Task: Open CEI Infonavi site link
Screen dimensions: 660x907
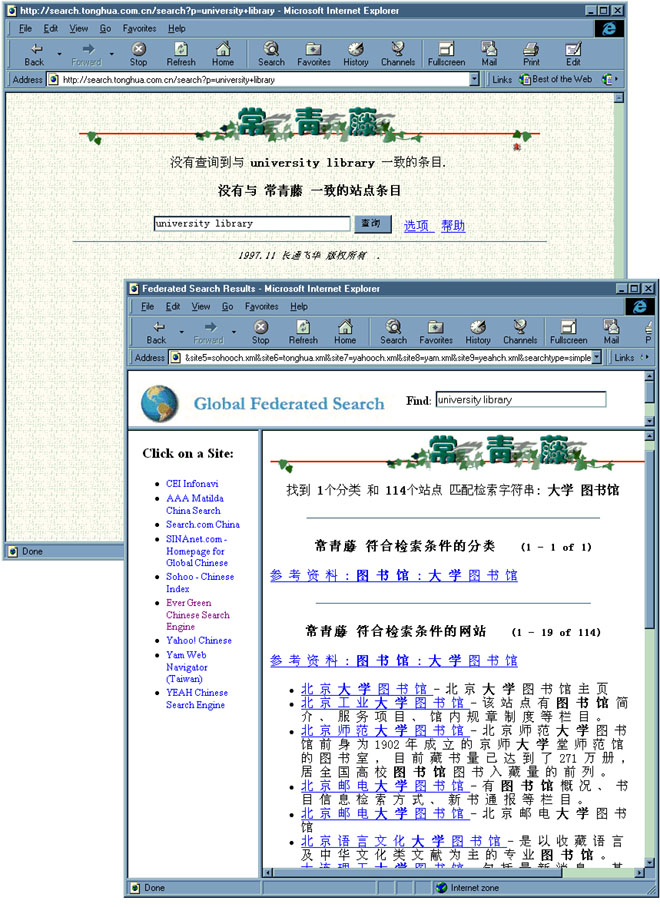Action: pos(192,484)
